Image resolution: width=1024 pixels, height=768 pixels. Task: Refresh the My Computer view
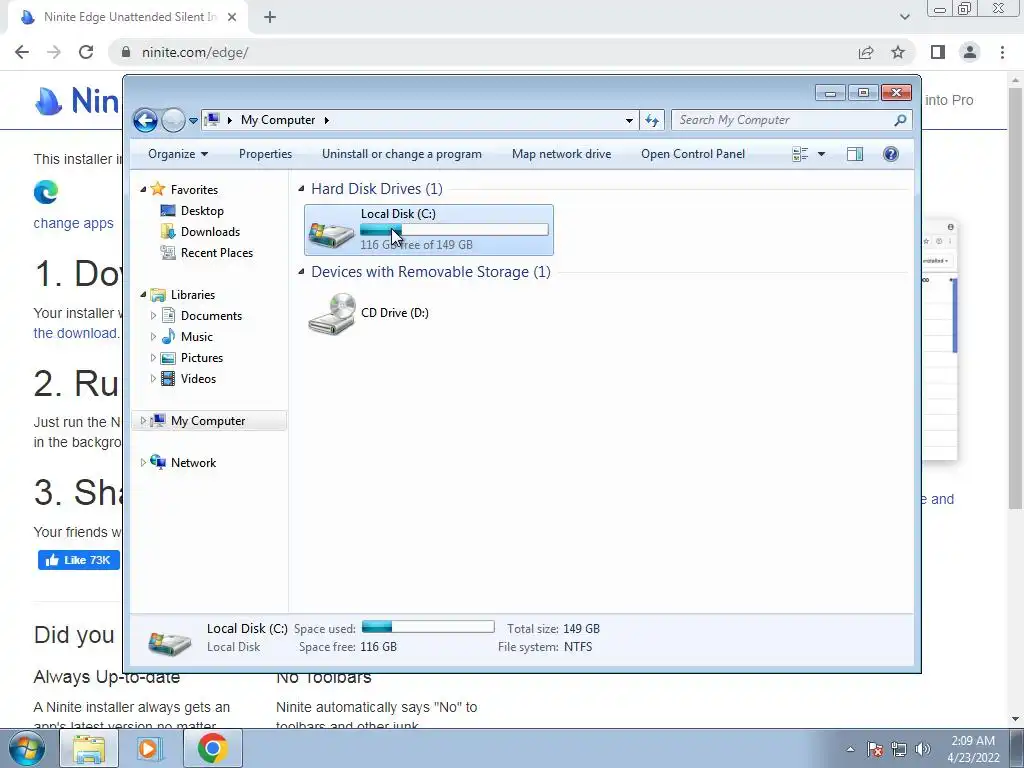coord(652,120)
